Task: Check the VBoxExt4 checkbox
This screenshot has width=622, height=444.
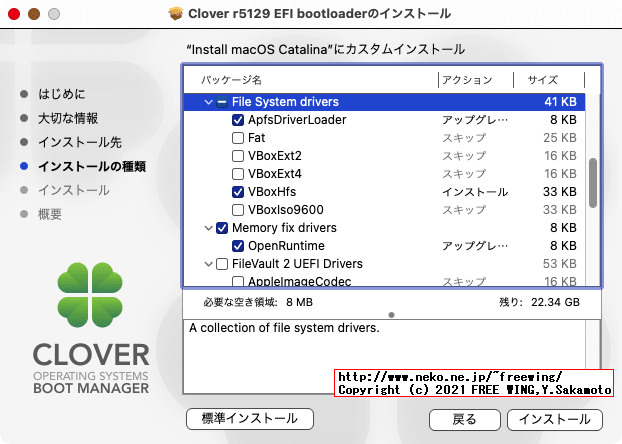Action: pos(238,174)
